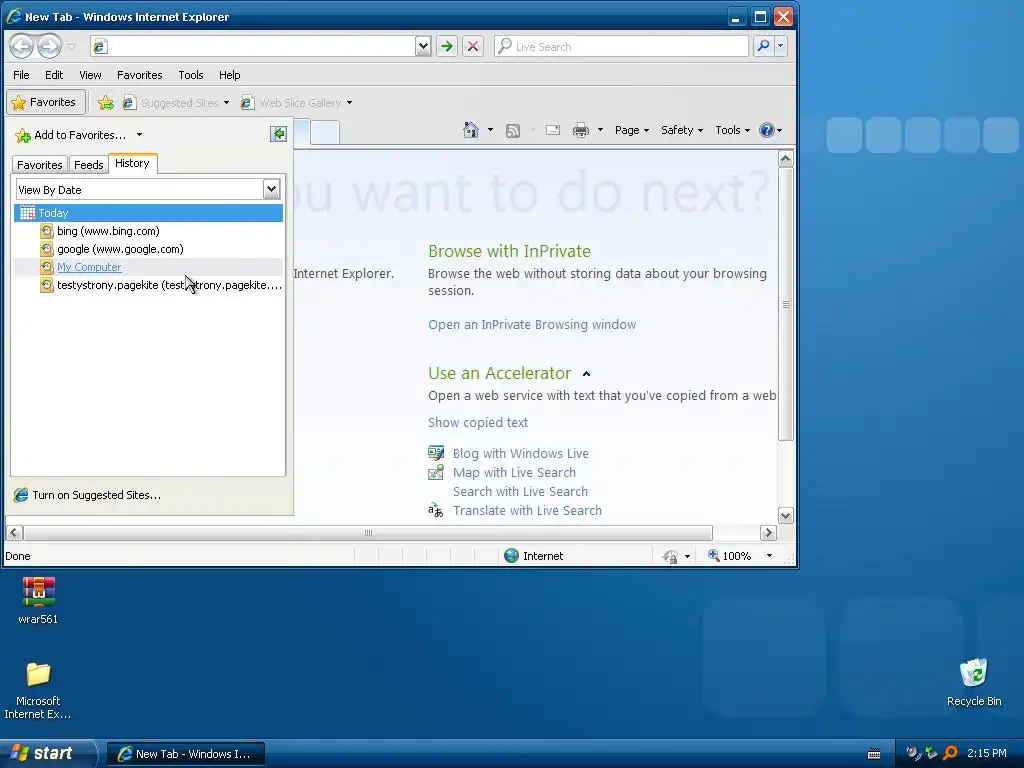Image resolution: width=1024 pixels, height=768 pixels.
Task: Click Add to Favorites button
Action: (71, 135)
